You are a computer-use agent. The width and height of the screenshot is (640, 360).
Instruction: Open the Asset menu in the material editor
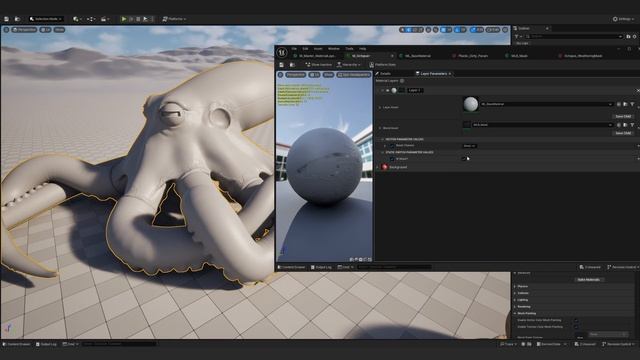318,49
